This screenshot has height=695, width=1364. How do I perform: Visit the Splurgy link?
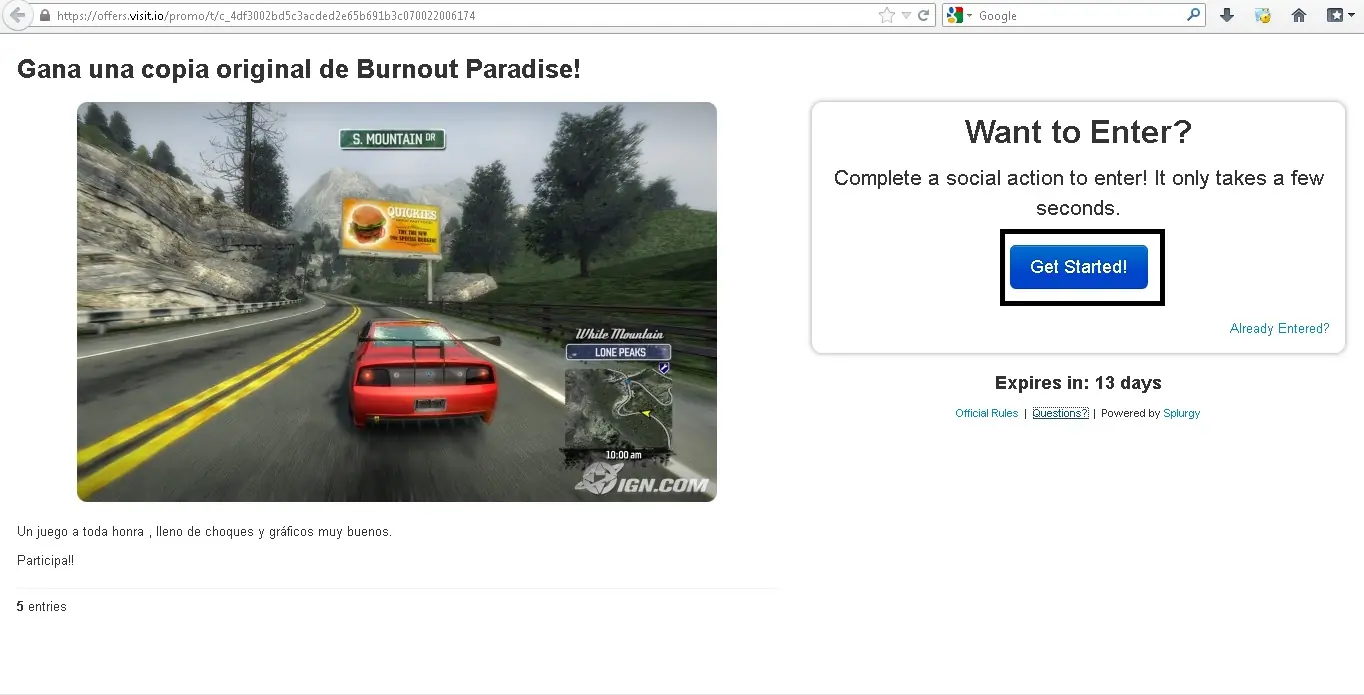coord(1181,413)
